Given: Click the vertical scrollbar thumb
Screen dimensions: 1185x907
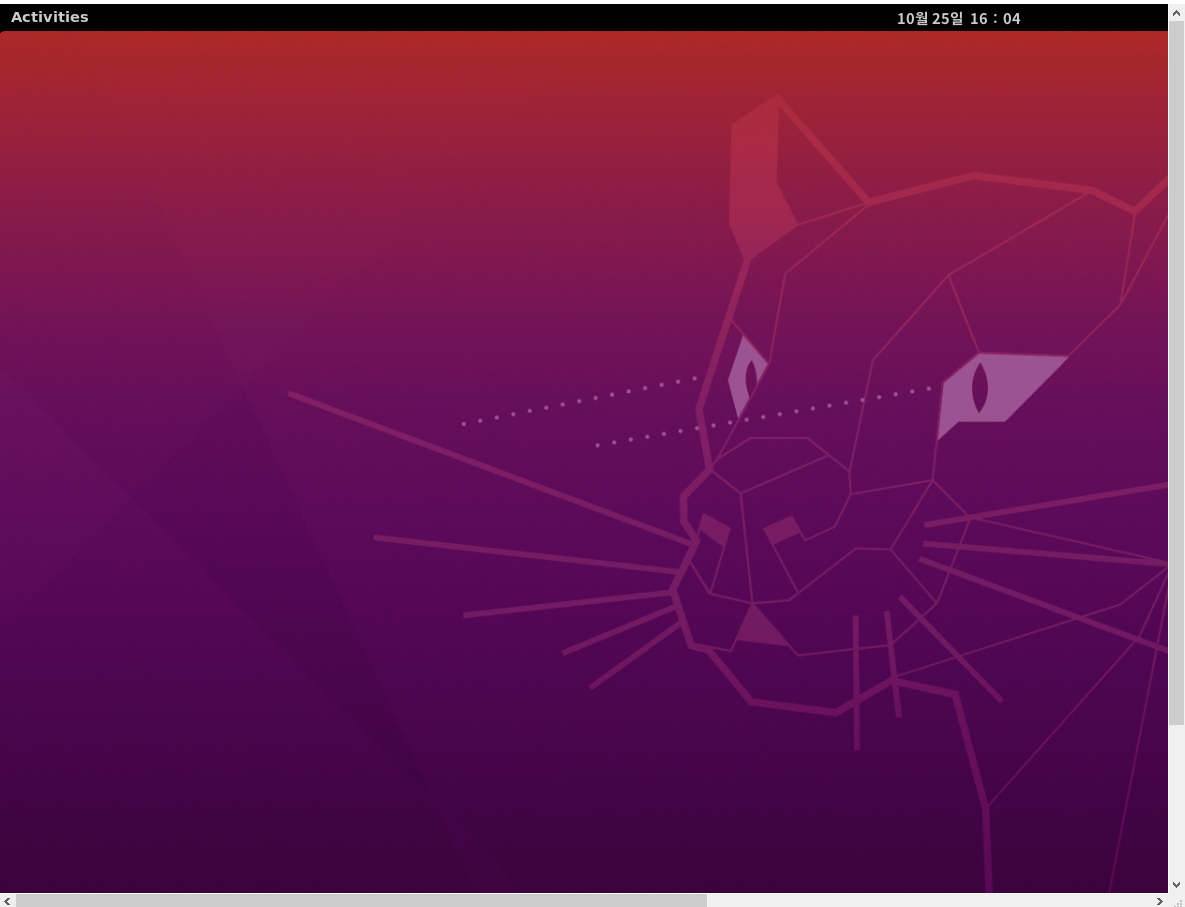Looking at the screenshot, I should (x=1176, y=373).
